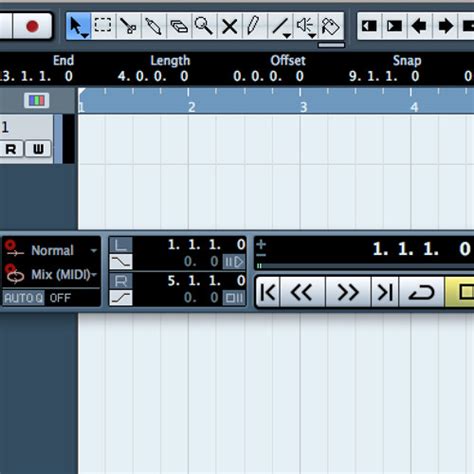Click the transport position slider
Screen dimensions: 474x474
(365, 266)
